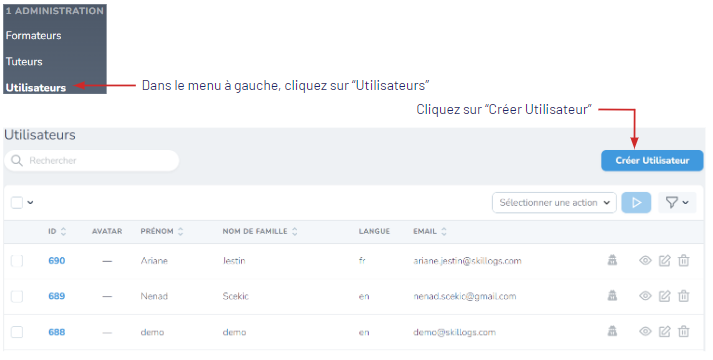The image size is (713, 360).
Task: Delete user Ariane Jestin with trash icon
Action: pyautogui.click(x=683, y=260)
